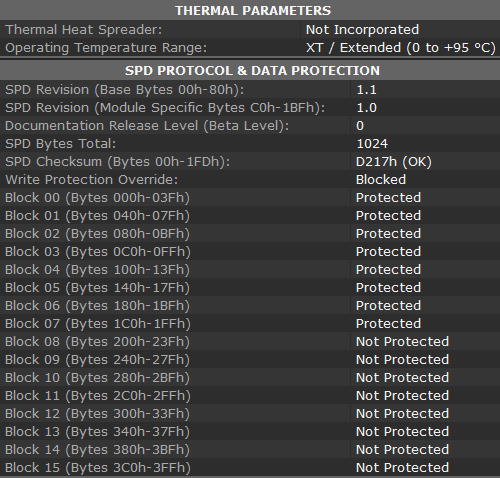Image resolution: width=500 pixels, height=478 pixels.
Task: Click the SPD Revision Base Bytes row
Action: point(250,90)
